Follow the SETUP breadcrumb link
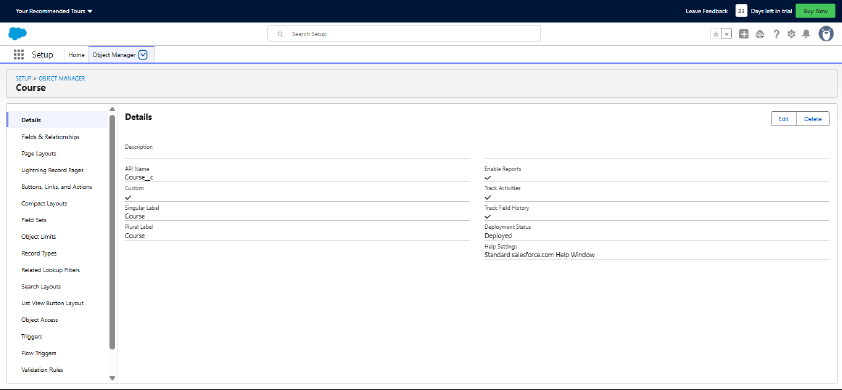The width and height of the screenshot is (842, 390). click(x=23, y=78)
